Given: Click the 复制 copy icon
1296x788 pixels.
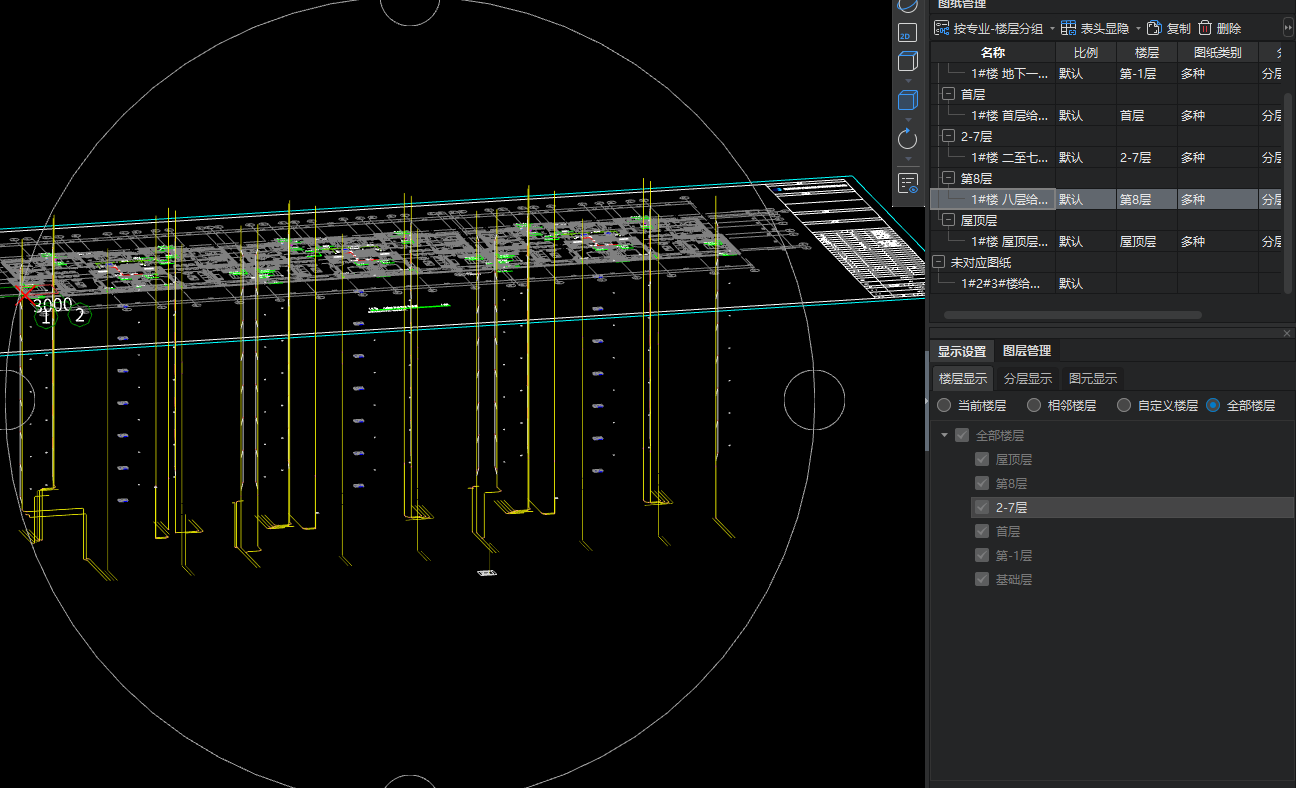Looking at the screenshot, I should [x=1154, y=28].
